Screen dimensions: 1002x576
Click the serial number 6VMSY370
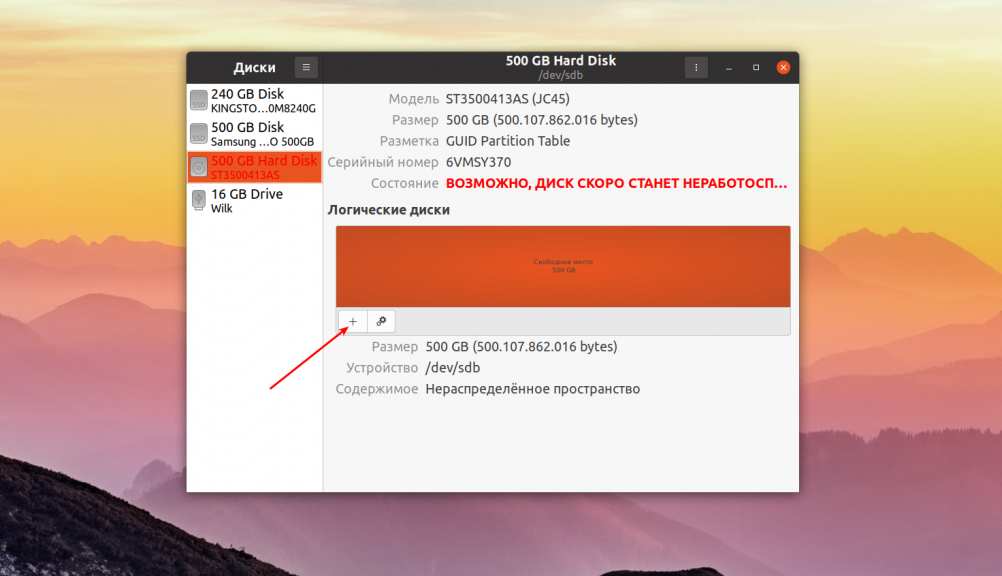[478, 162]
